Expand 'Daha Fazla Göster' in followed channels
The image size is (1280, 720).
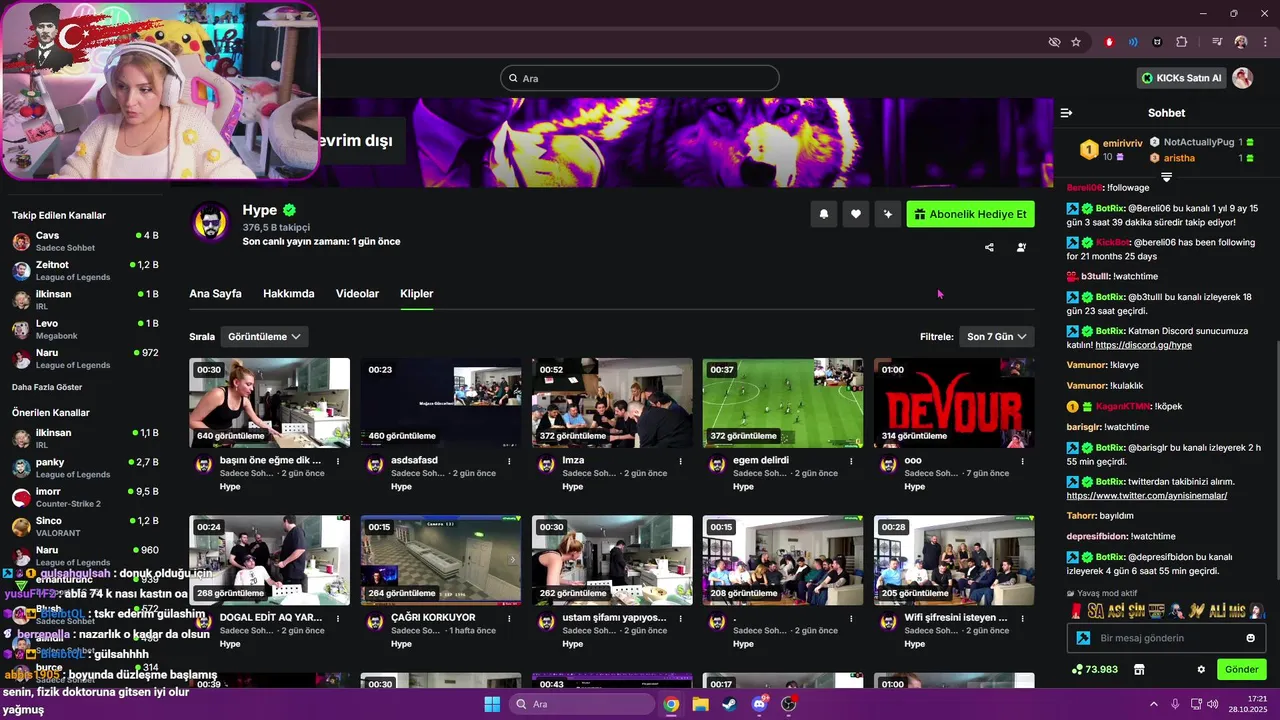pyautogui.click(x=47, y=387)
